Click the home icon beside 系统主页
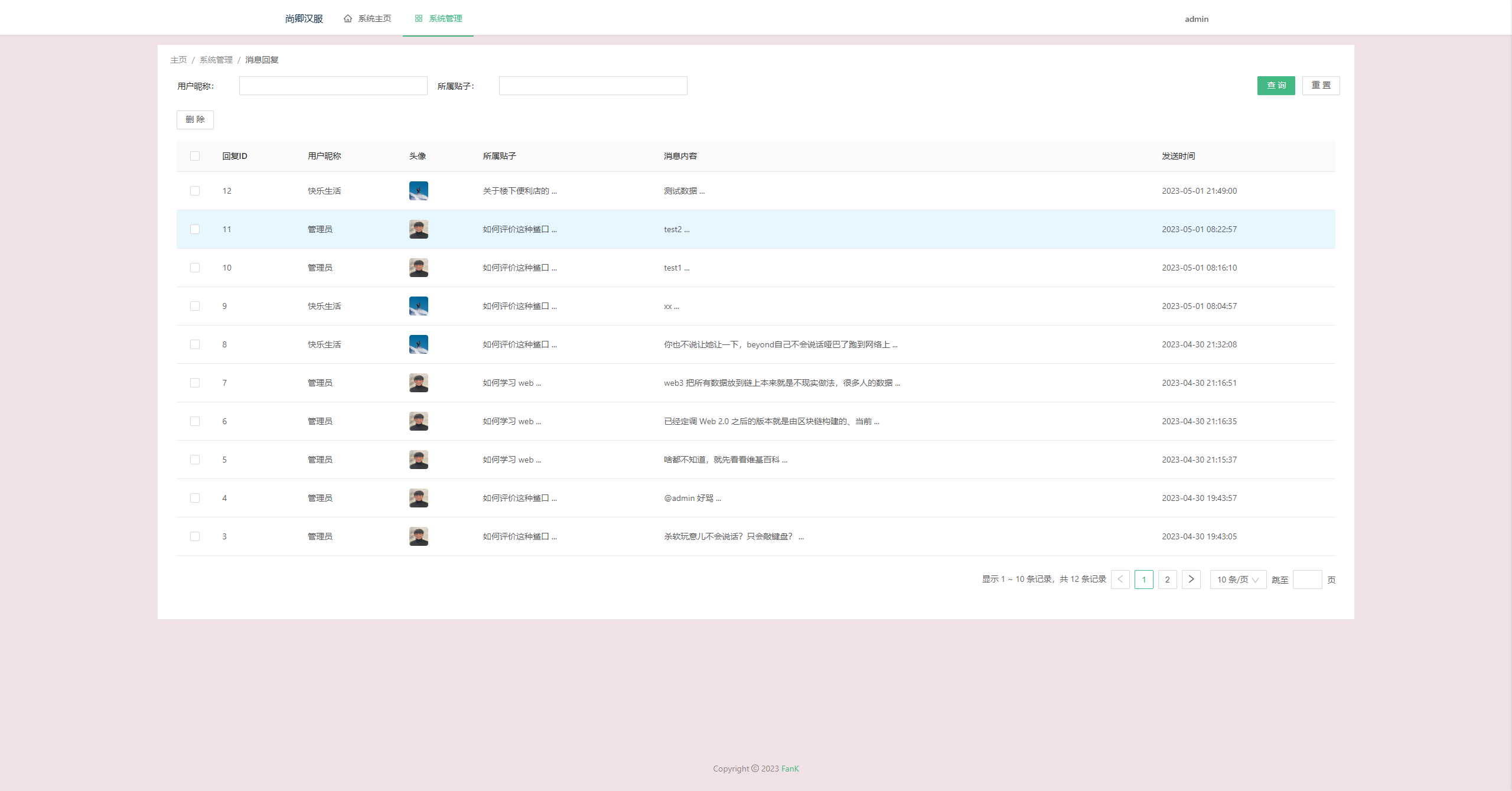This screenshot has width=1512, height=791. (x=348, y=18)
